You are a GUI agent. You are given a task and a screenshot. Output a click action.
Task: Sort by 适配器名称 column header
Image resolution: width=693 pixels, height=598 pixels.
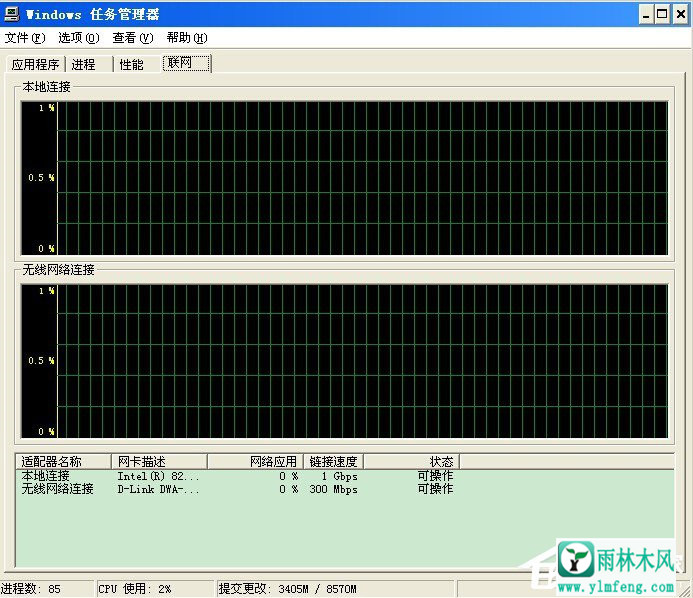pyautogui.click(x=63, y=462)
